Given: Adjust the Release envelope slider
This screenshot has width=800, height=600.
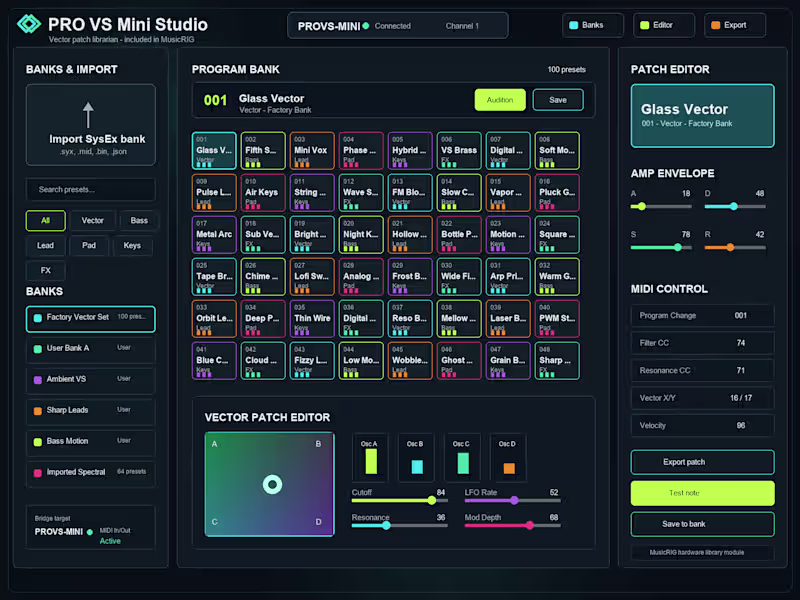Looking at the screenshot, I should pyautogui.click(x=735, y=247).
